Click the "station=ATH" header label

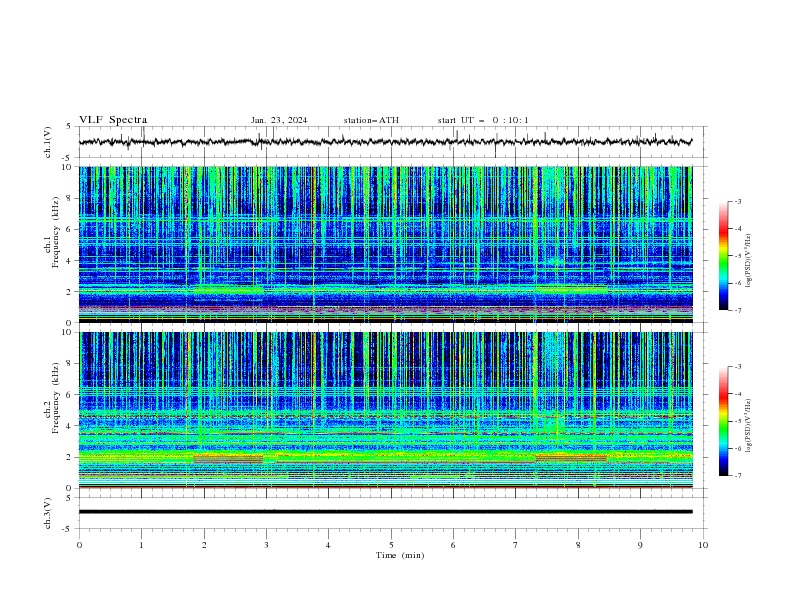pos(371,120)
